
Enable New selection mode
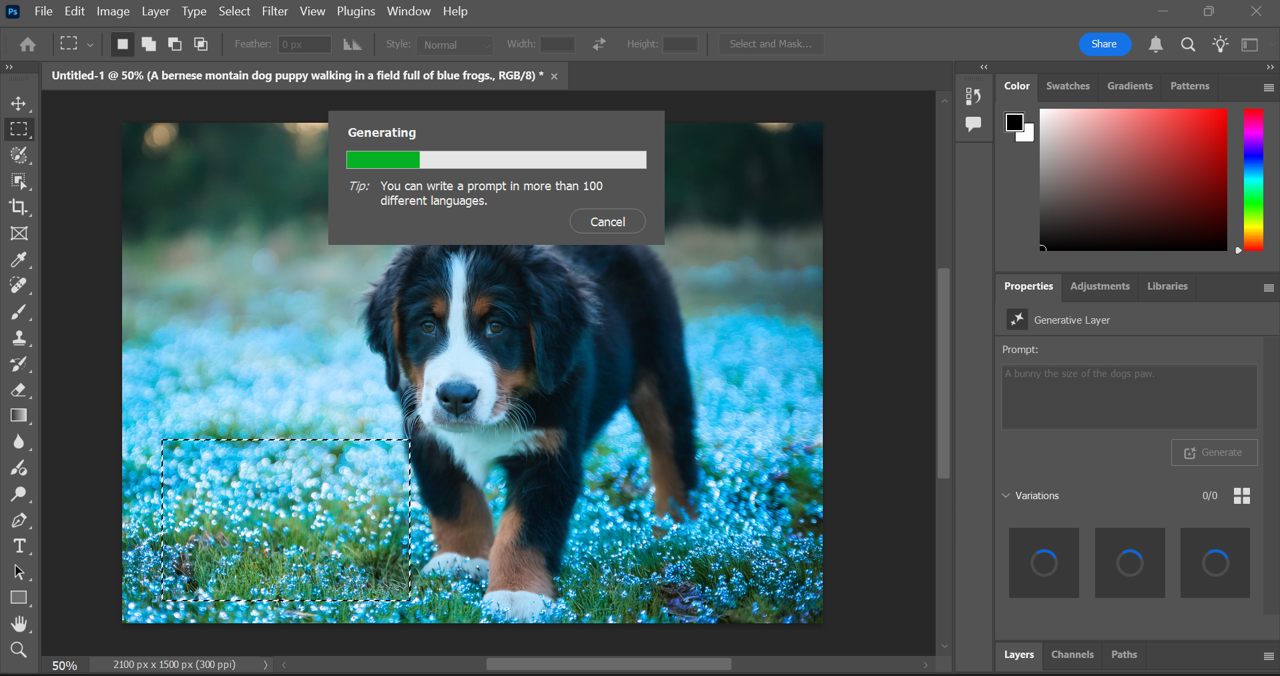click(x=123, y=44)
